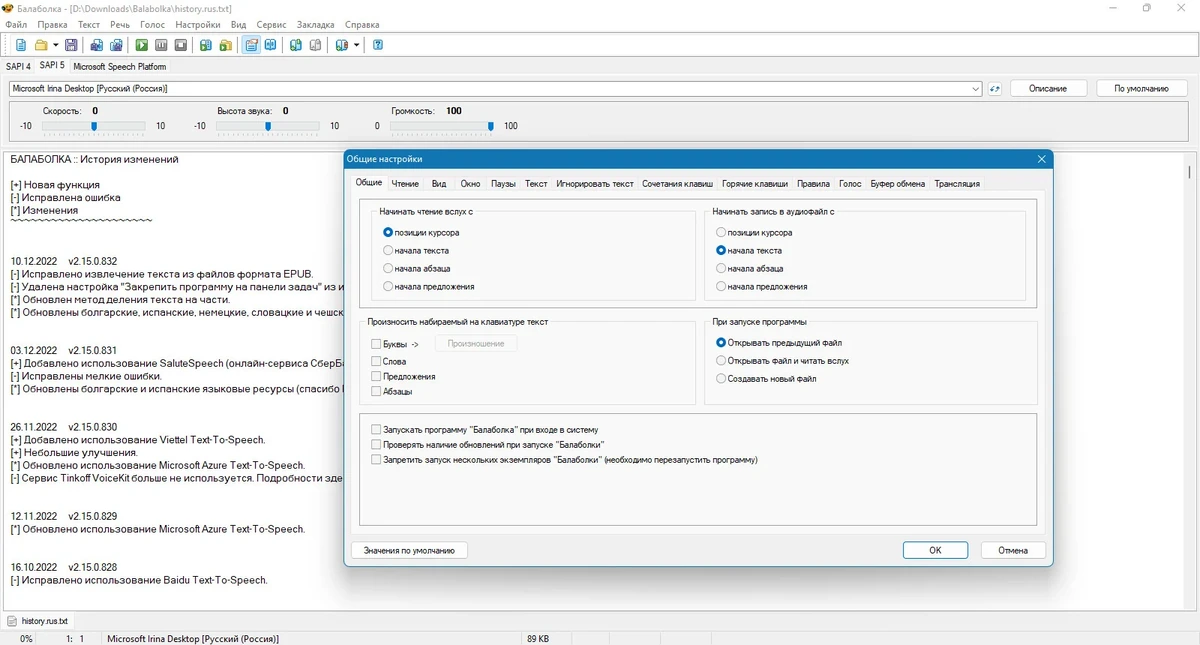Start reading aloud with green play icon

[x=142, y=45]
